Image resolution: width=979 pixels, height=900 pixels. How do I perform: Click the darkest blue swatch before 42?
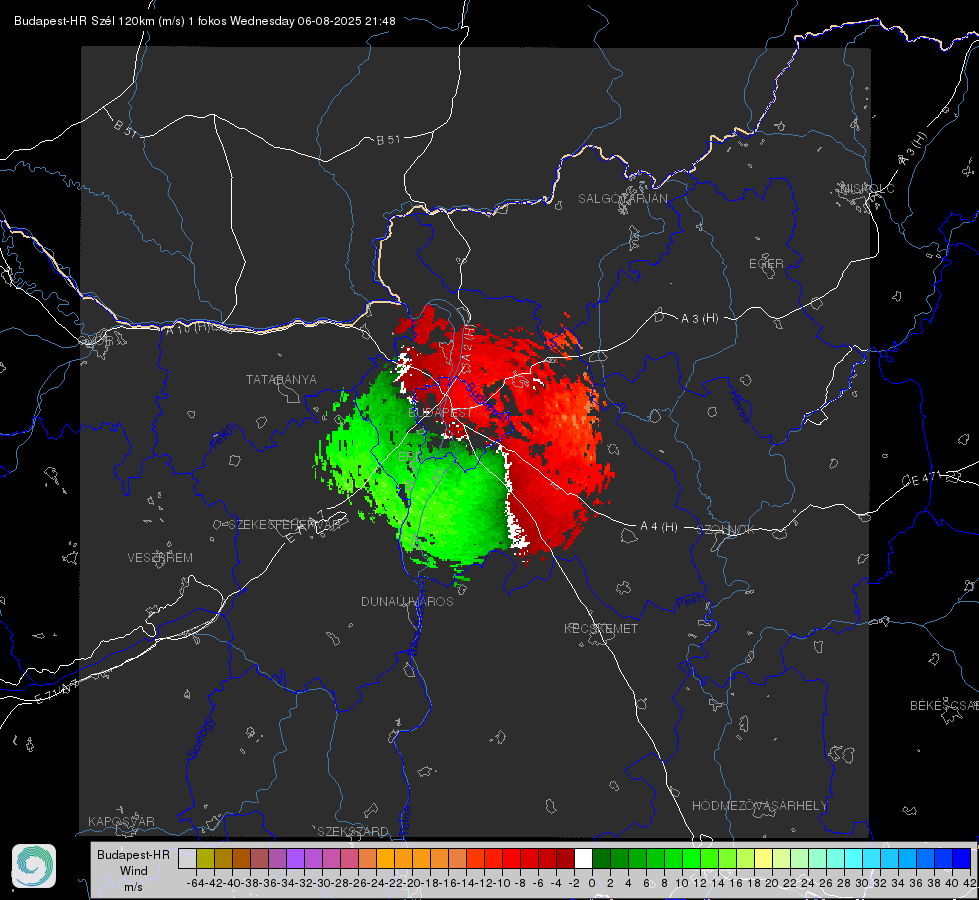[x=961, y=858]
